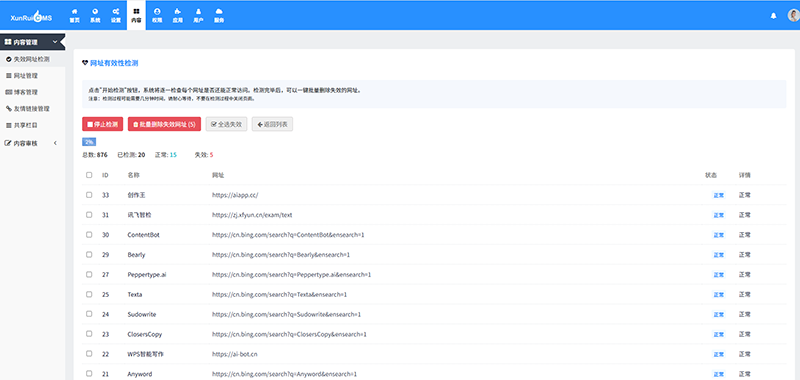Select the 内容 content section
Image resolution: width=800 pixels, height=380 pixels.
136,15
